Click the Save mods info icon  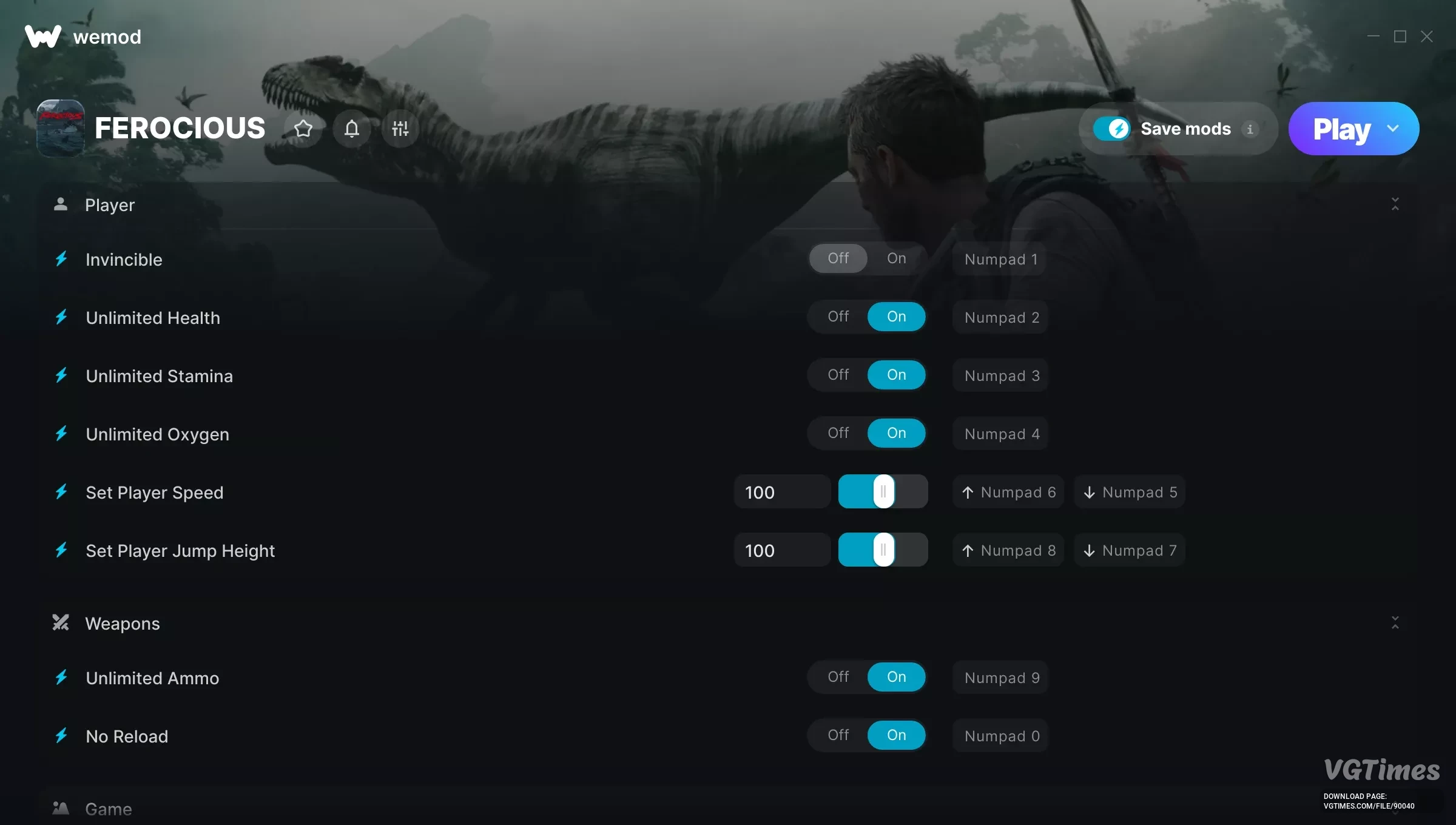click(x=1250, y=129)
